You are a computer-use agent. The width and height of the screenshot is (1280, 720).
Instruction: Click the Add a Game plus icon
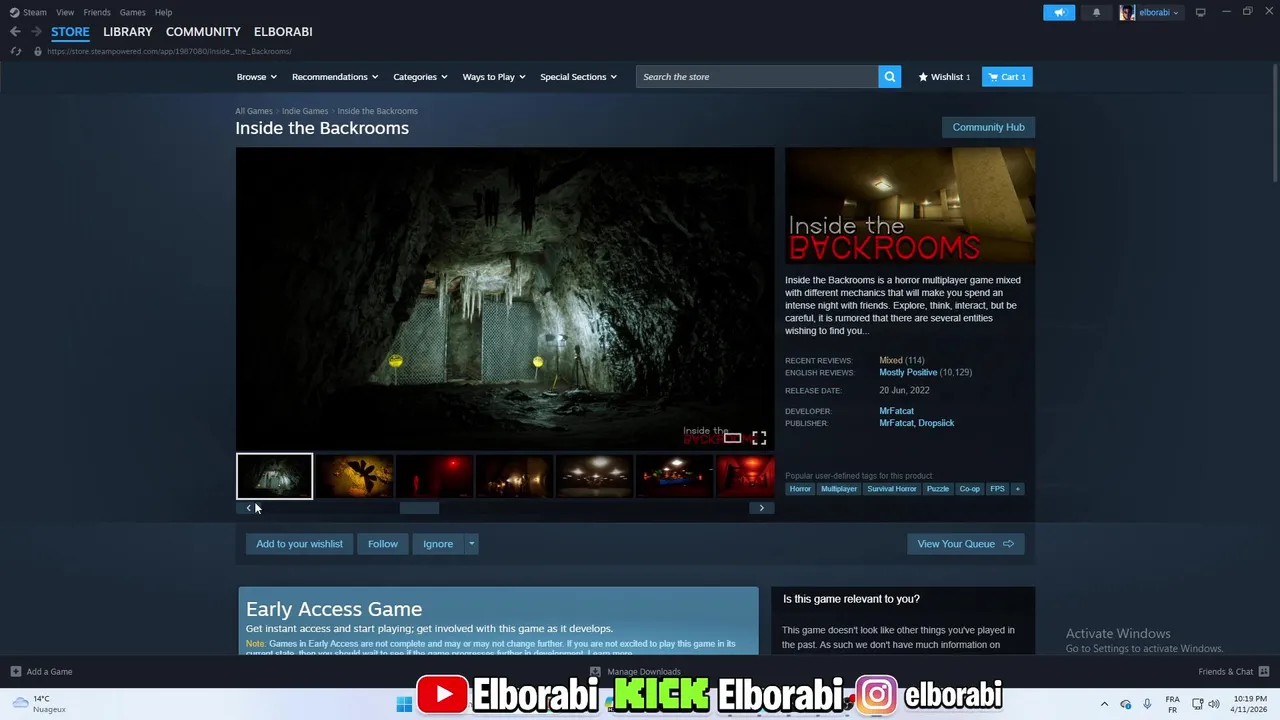coord(15,672)
